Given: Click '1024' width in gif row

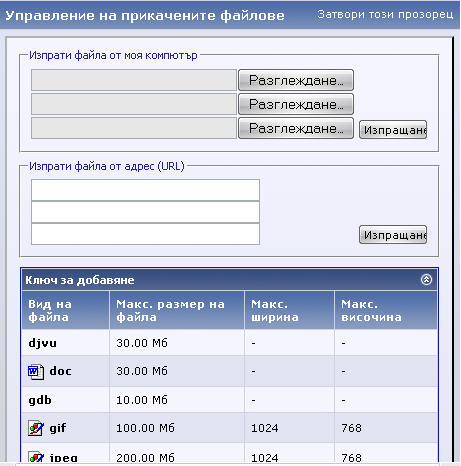Looking at the screenshot, I should 265,428.
